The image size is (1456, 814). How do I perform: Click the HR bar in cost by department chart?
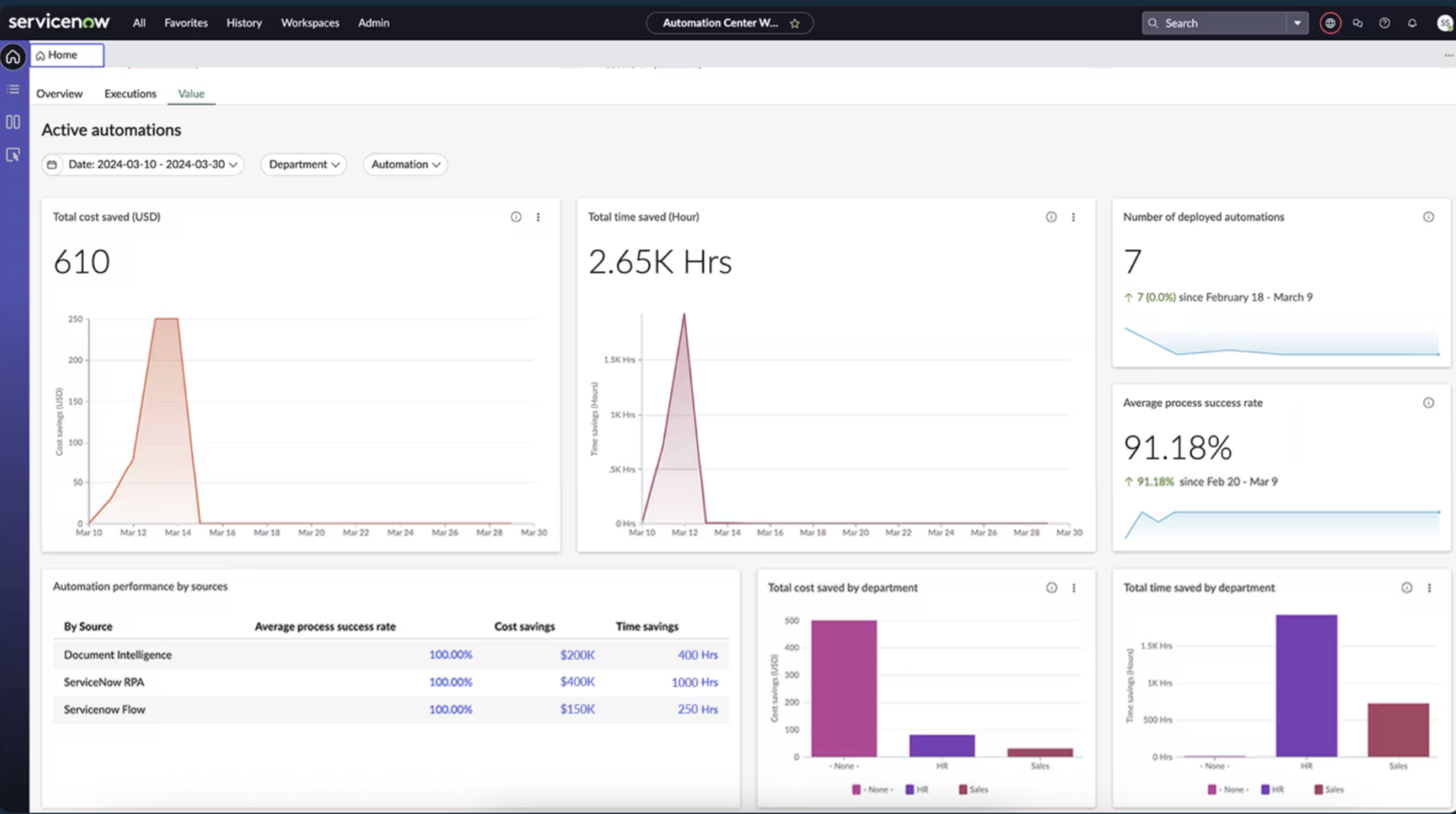(x=942, y=746)
